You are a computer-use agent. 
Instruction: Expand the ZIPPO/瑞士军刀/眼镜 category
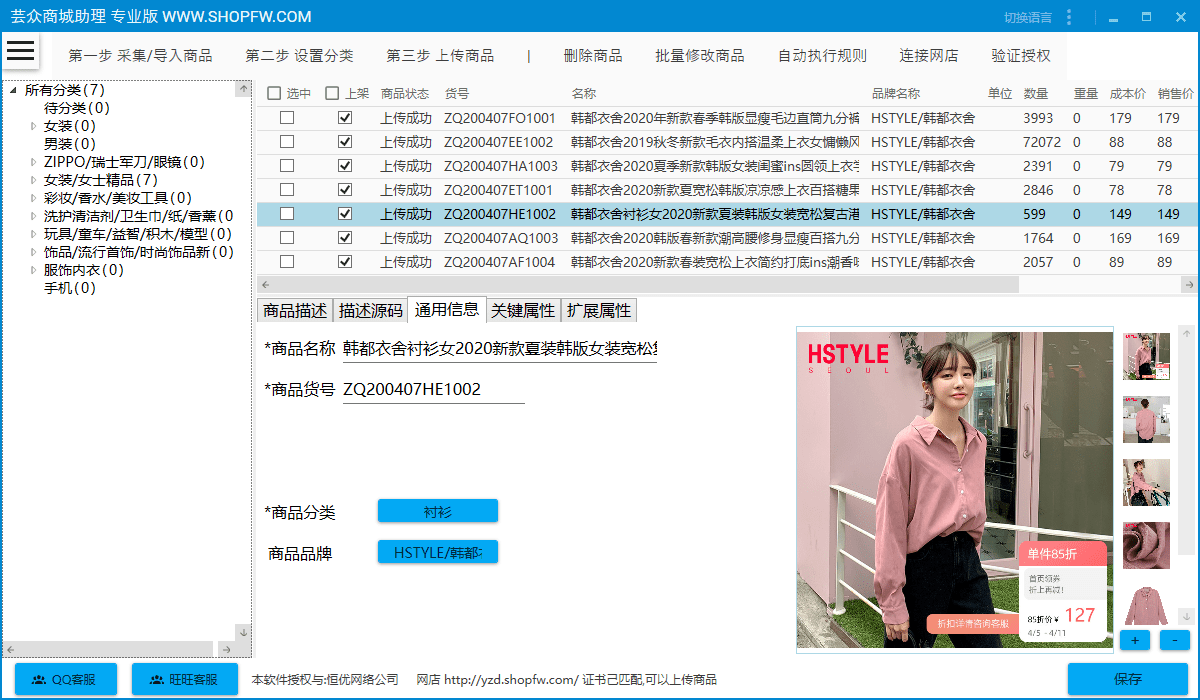click(33, 162)
